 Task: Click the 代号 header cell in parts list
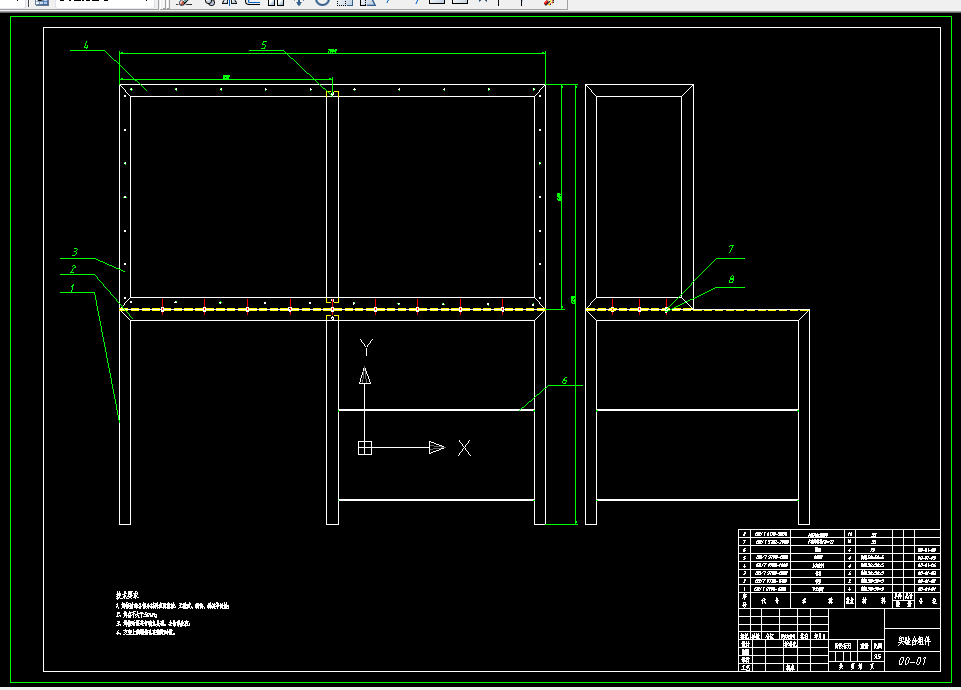pos(770,601)
